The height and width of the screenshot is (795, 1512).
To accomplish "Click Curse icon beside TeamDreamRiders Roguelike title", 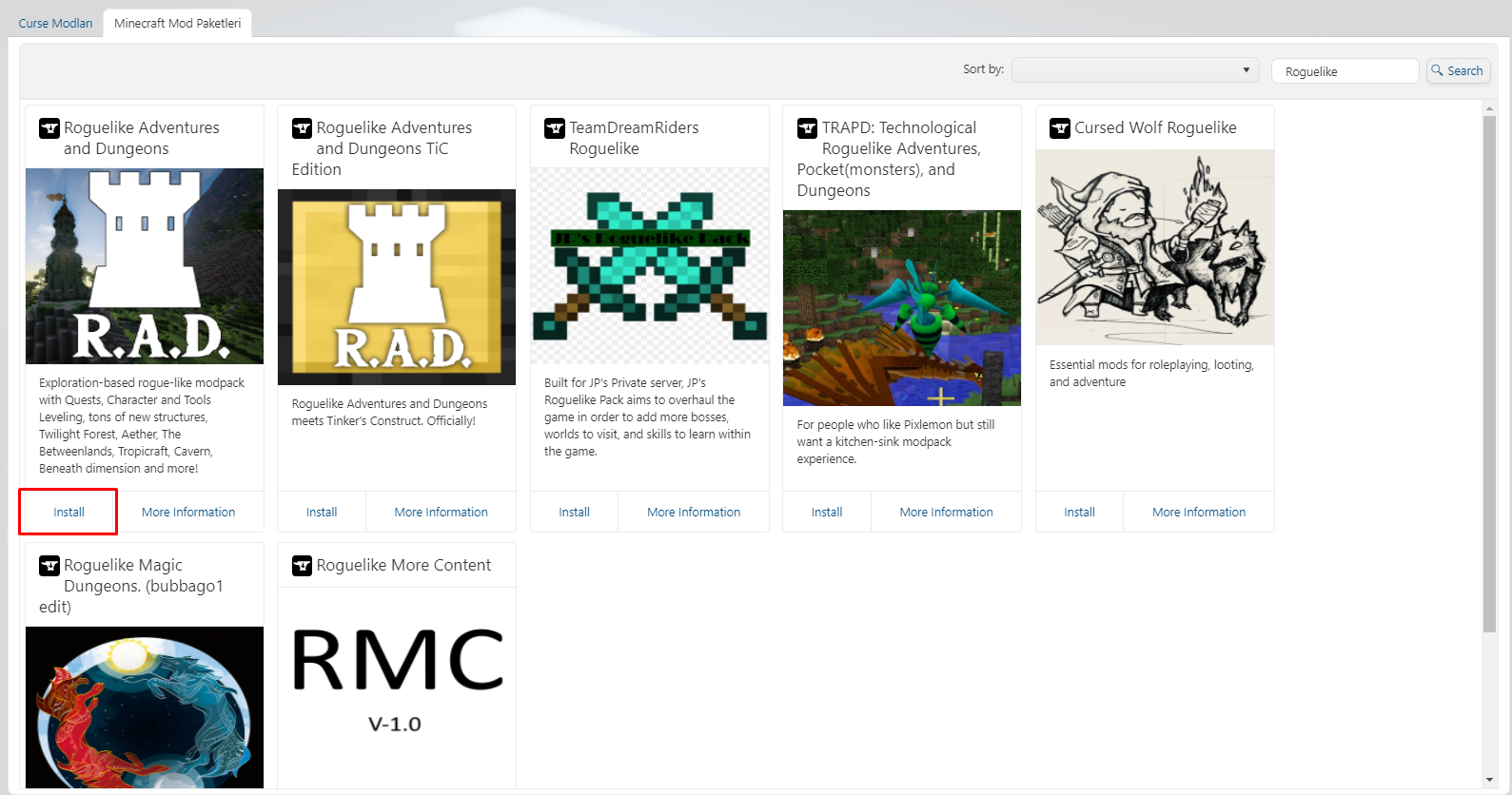I will pyautogui.click(x=555, y=128).
